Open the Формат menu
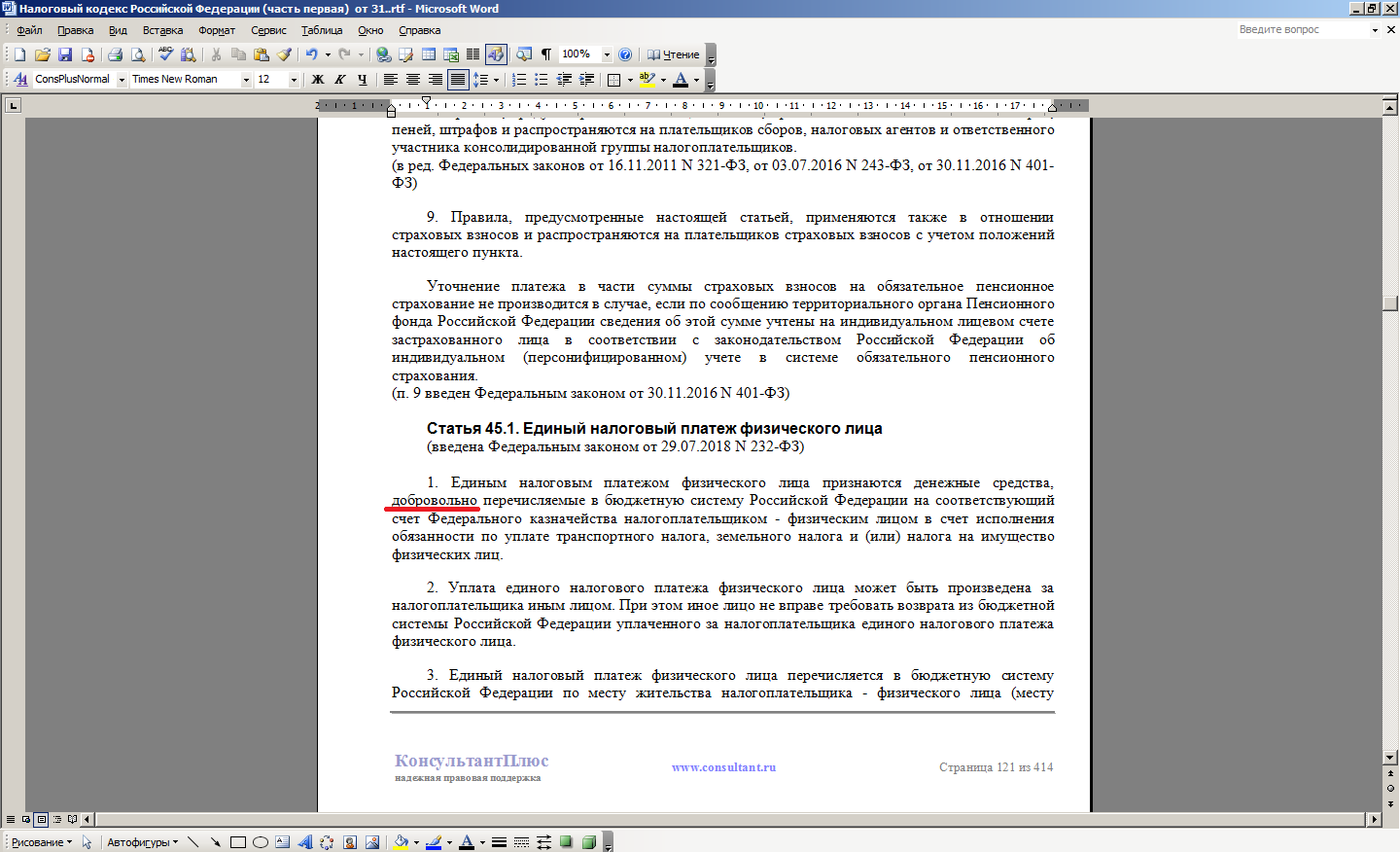 [x=217, y=30]
